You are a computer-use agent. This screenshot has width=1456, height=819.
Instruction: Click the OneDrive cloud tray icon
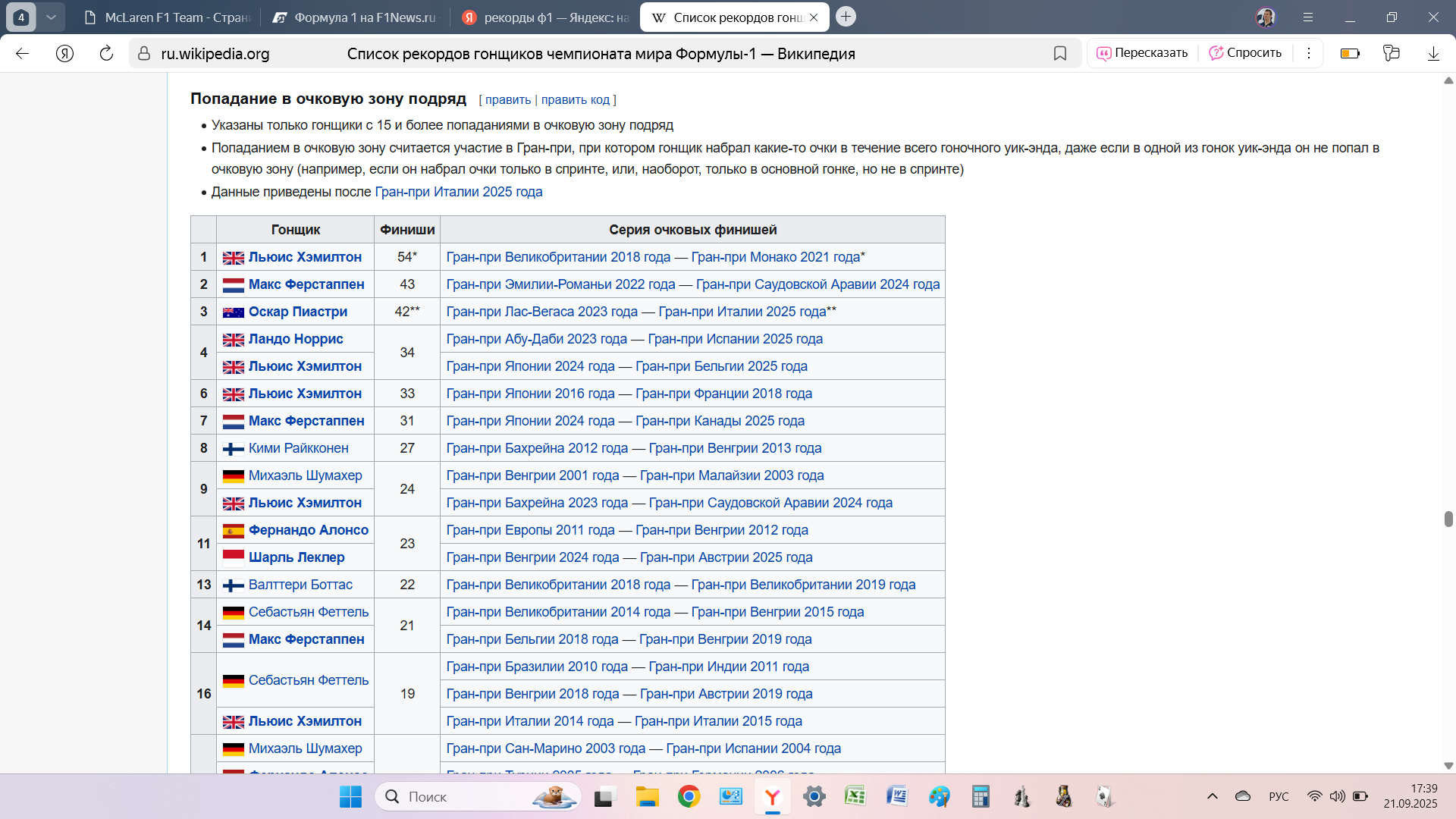1243,796
